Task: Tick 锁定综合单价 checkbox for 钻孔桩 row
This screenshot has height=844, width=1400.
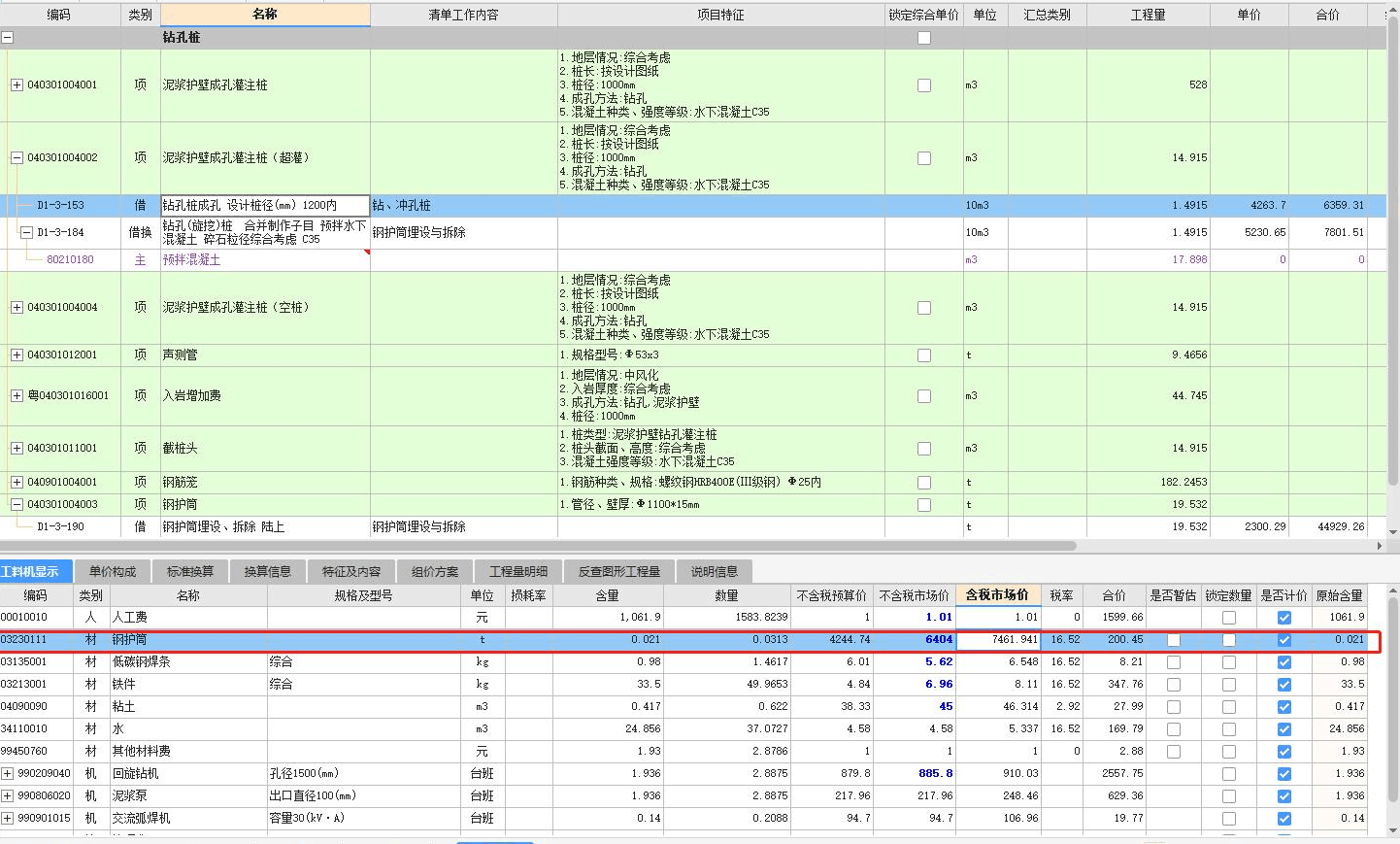Action: pyautogui.click(x=924, y=38)
